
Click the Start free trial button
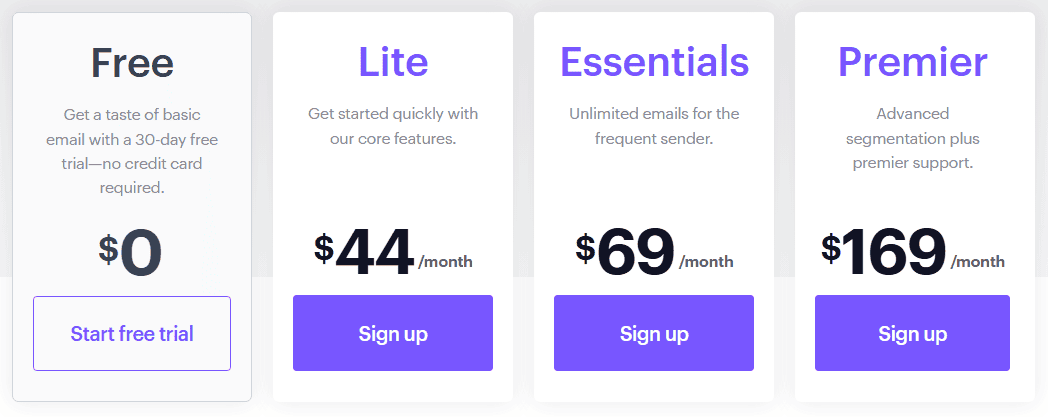click(132, 333)
